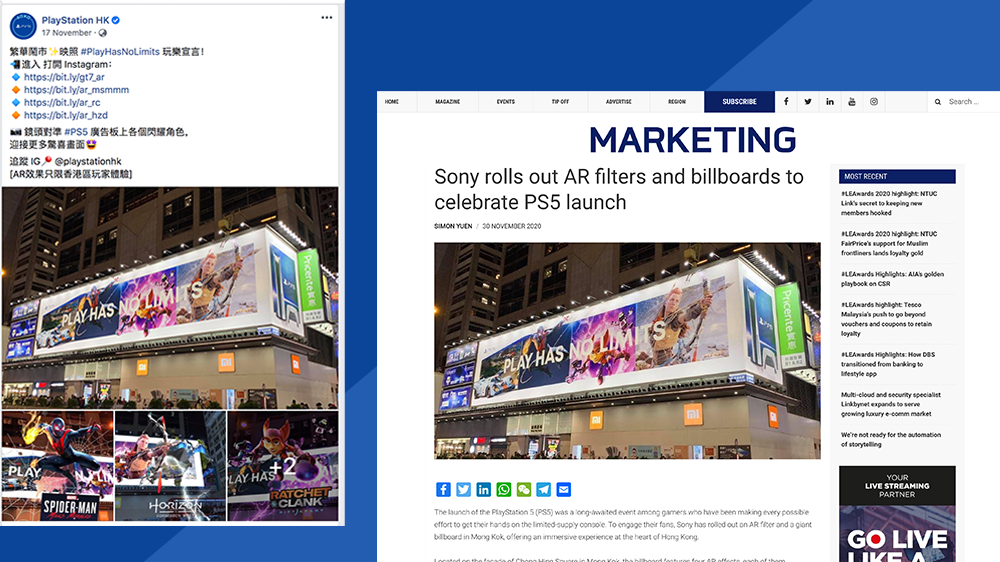Image resolution: width=1000 pixels, height=562 pixels.
Task: Open the Instagram icon in nav bar
Action: (x=874, y=102)
